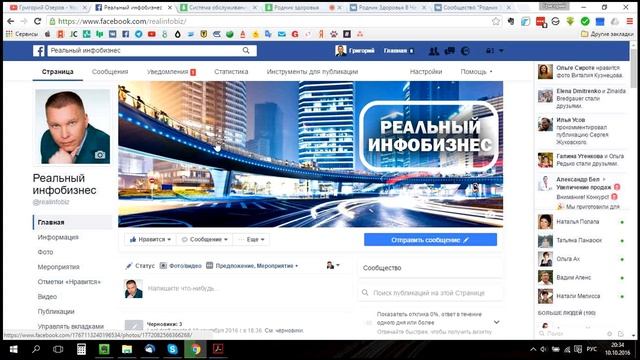Bookmark this page with the star icon
Viewport: 640px width, 360px height.
[x=496, y=21]
